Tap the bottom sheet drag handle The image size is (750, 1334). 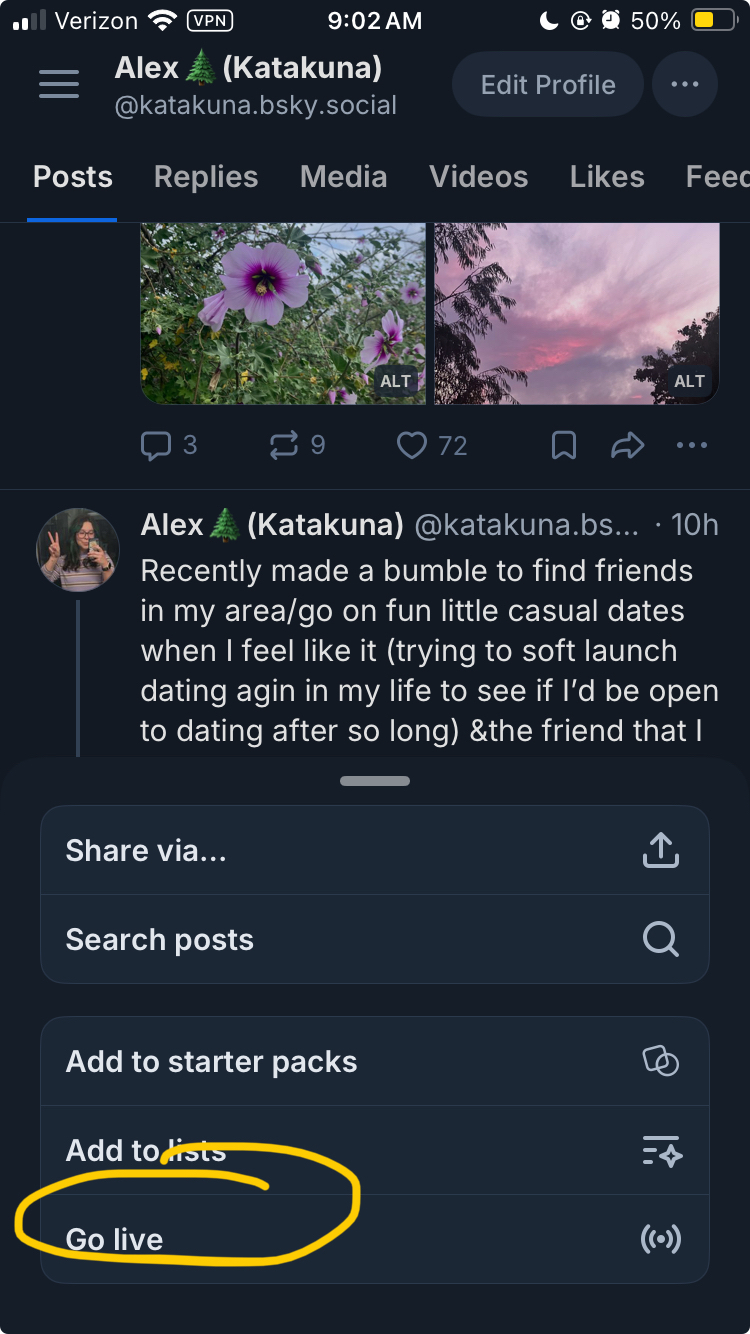(375, 781)
